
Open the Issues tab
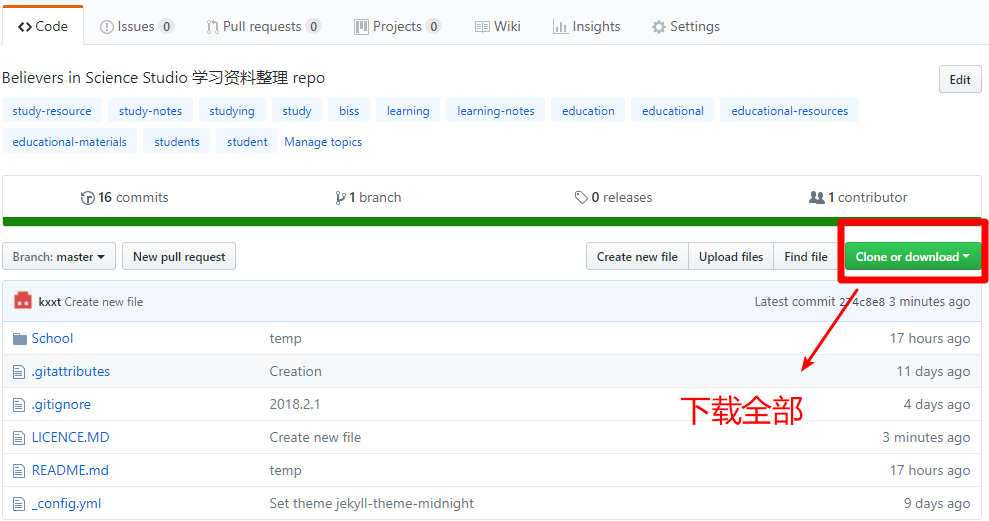click(x=137, y=26)
